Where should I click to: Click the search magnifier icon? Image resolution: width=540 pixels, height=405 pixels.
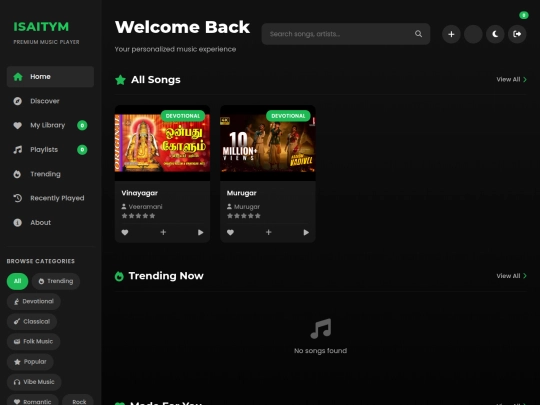[418, 34]
